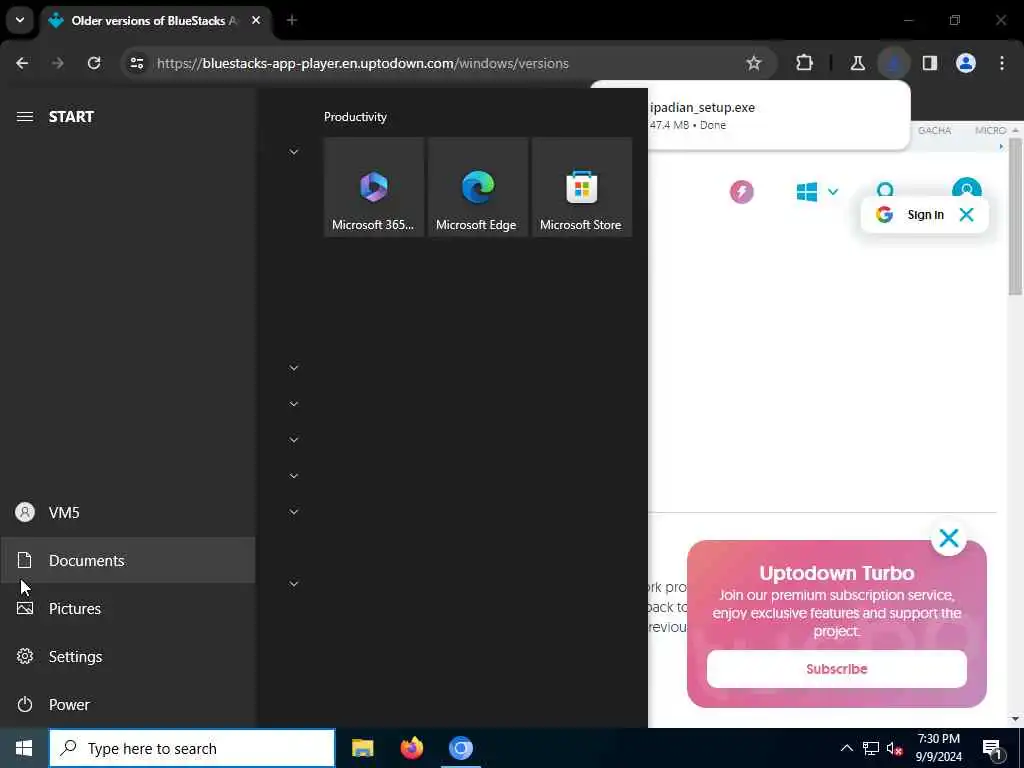Screen dimensions: 1024x768
Task: Focus the taskbar search box
Action: [x=192, y=748]
